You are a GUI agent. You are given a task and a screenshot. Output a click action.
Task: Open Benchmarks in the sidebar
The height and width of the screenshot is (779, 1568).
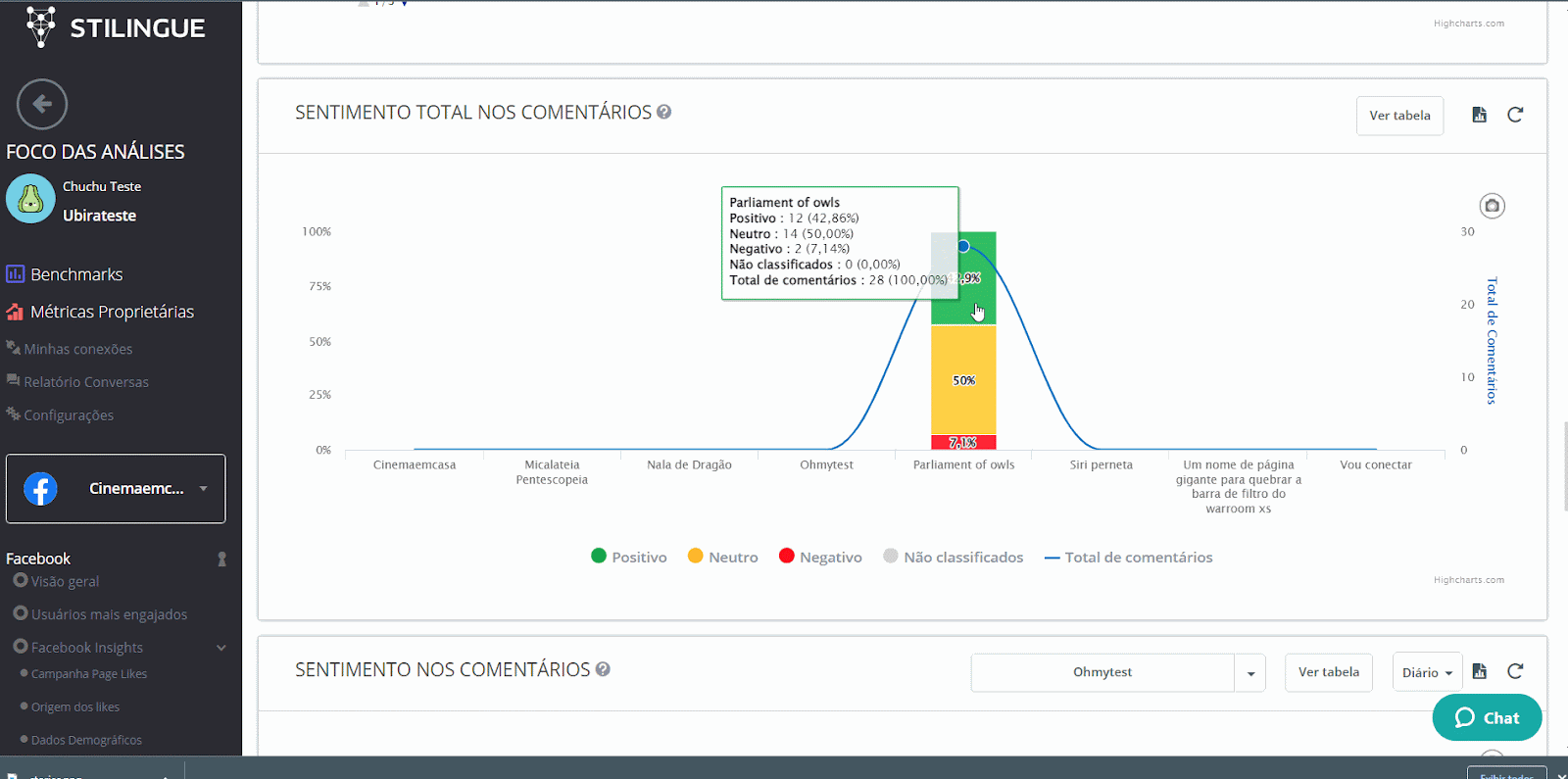(75, 274)
